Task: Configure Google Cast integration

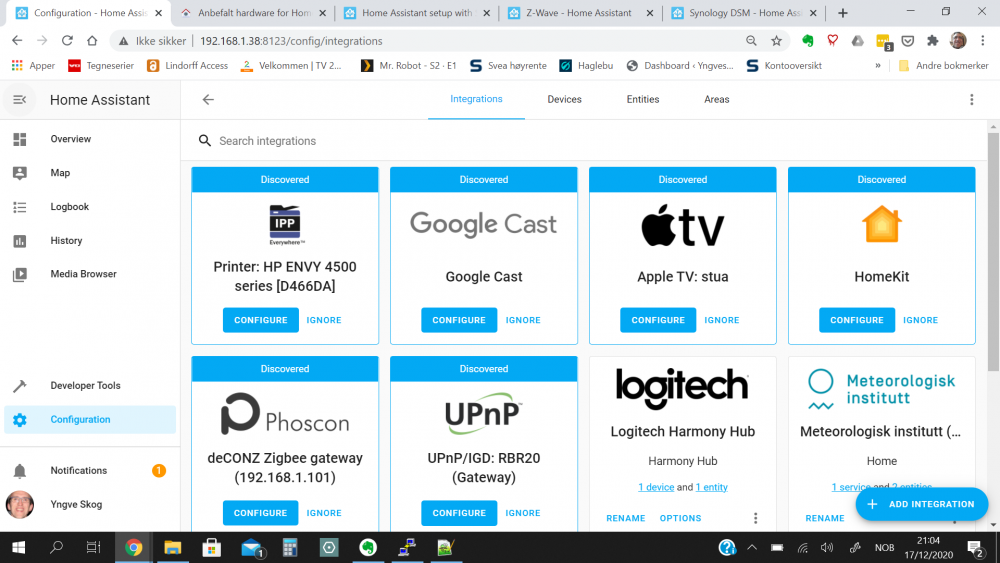Action: pos(459,320)
